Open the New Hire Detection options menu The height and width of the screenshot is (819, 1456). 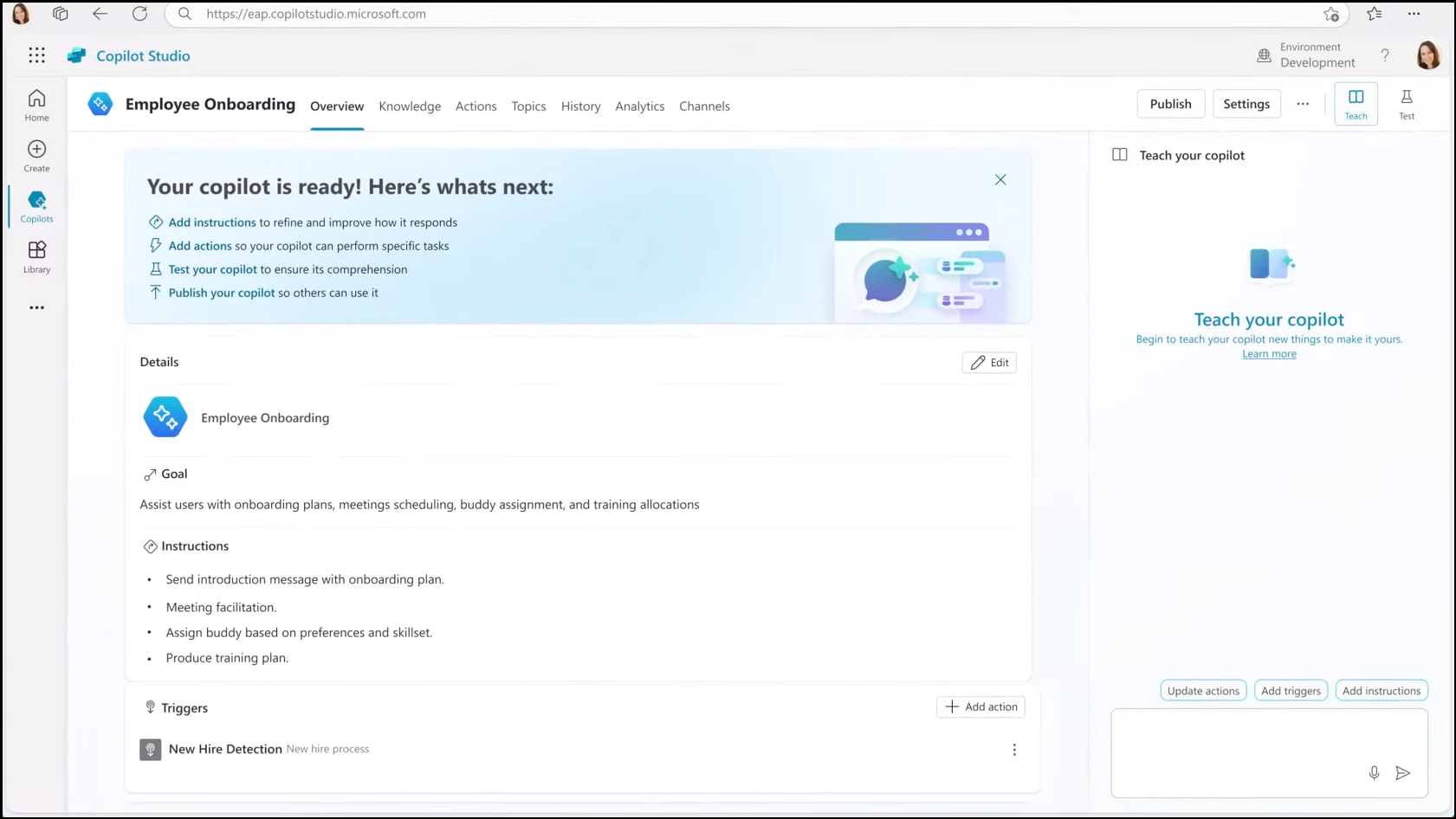tap(1013, 749)
